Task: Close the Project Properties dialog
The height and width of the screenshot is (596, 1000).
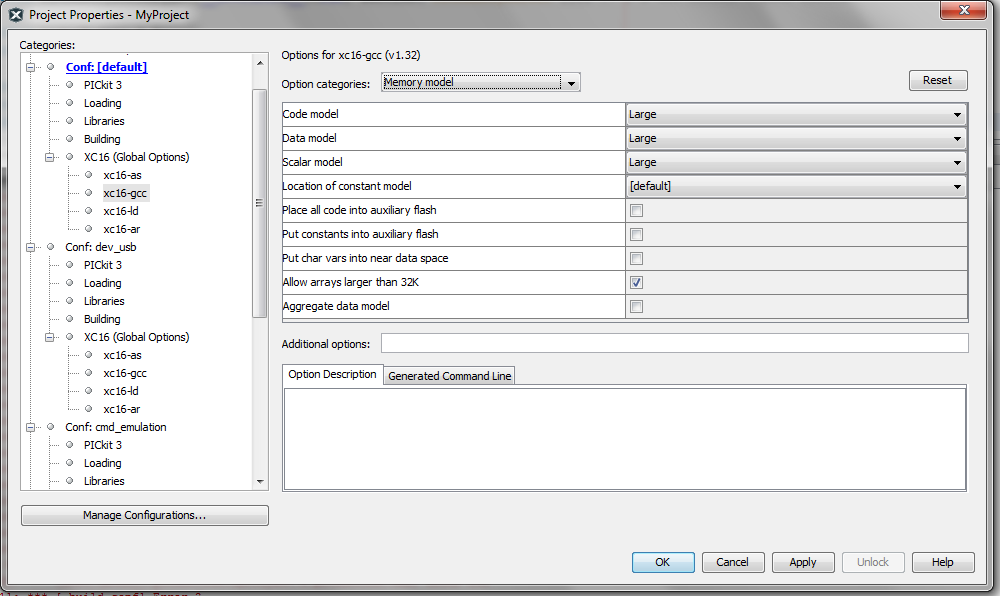Action: click(x=964, y=10)
